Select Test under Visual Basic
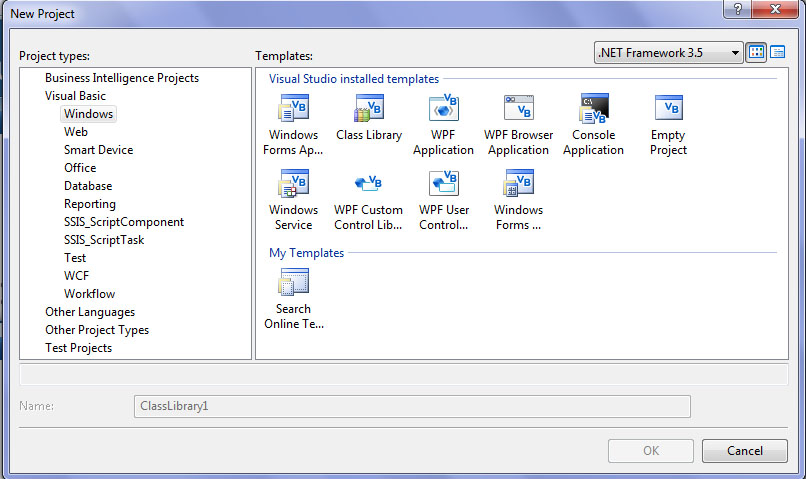The width and height of the screenshot is (806, 479). (75, 258)
